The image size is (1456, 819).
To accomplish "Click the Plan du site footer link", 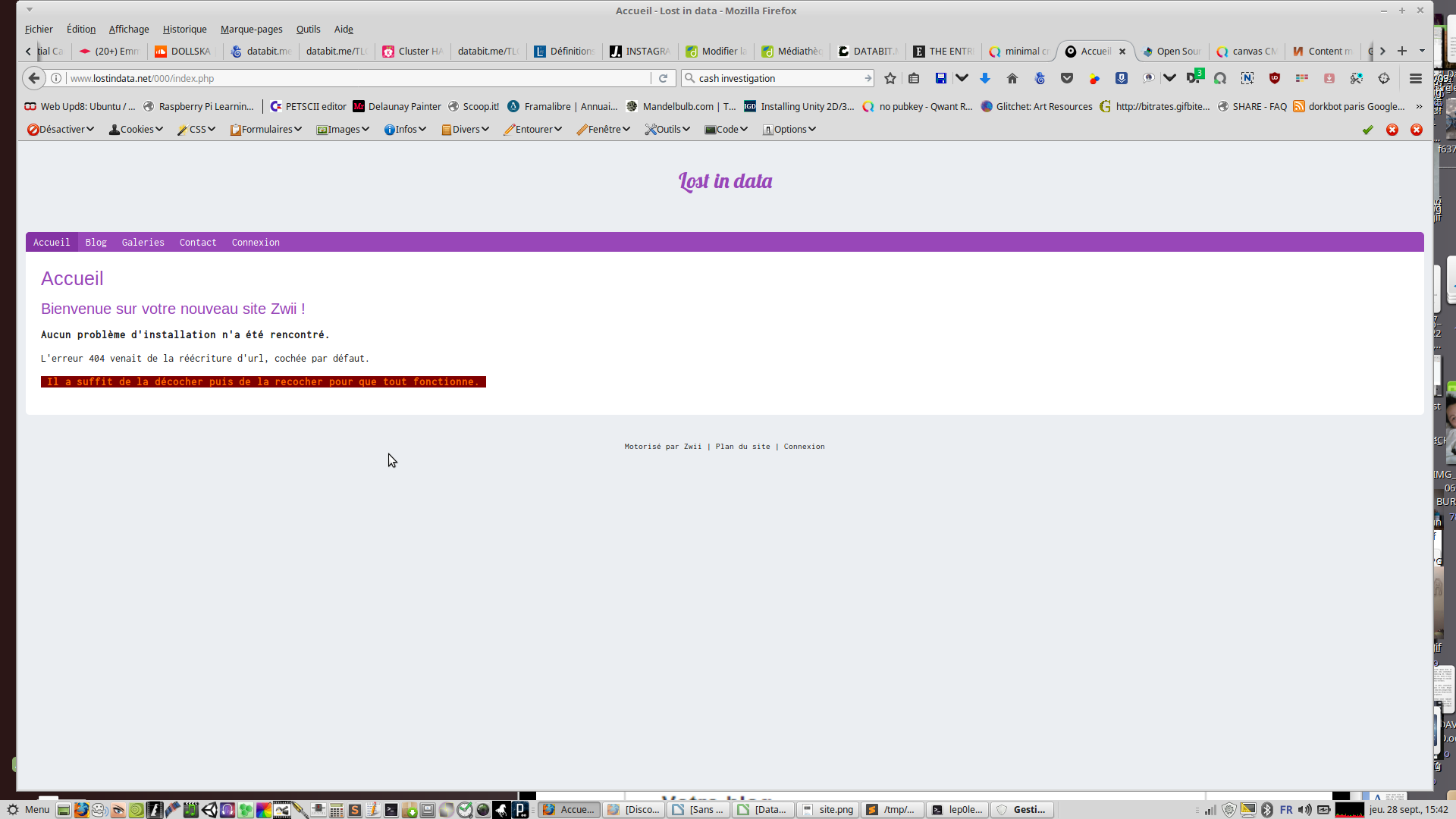I will click(x=742, y=447).
